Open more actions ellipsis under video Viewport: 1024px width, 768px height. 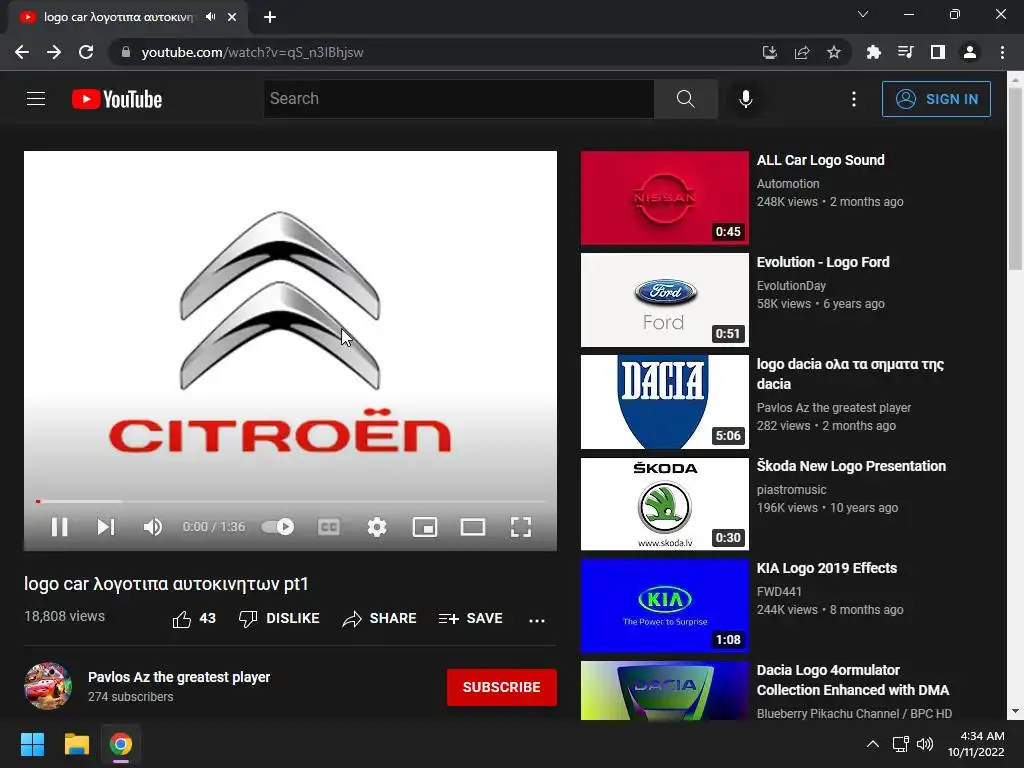(x=537, y=620)
